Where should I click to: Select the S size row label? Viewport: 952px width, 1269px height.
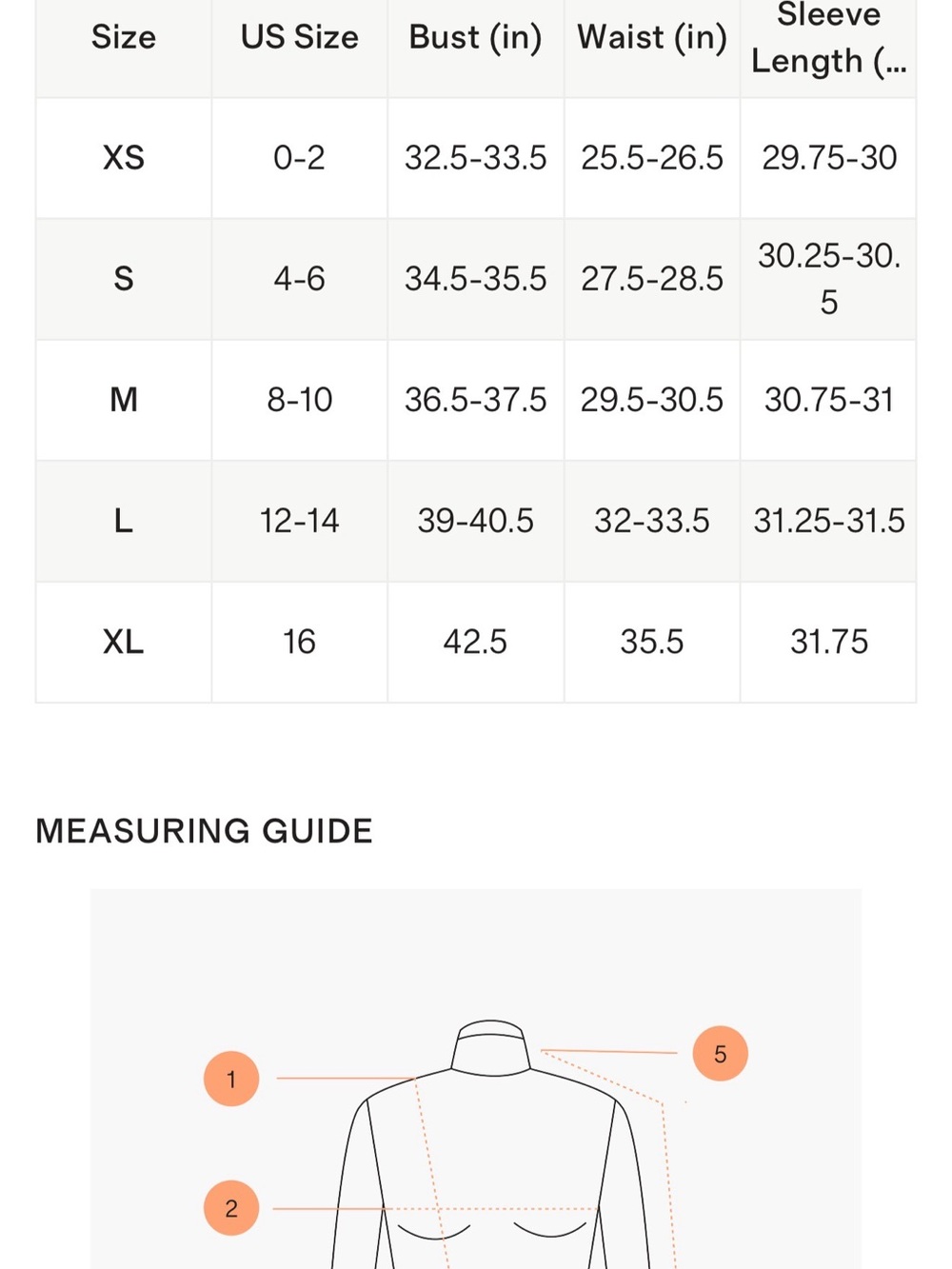click(124, 279)
